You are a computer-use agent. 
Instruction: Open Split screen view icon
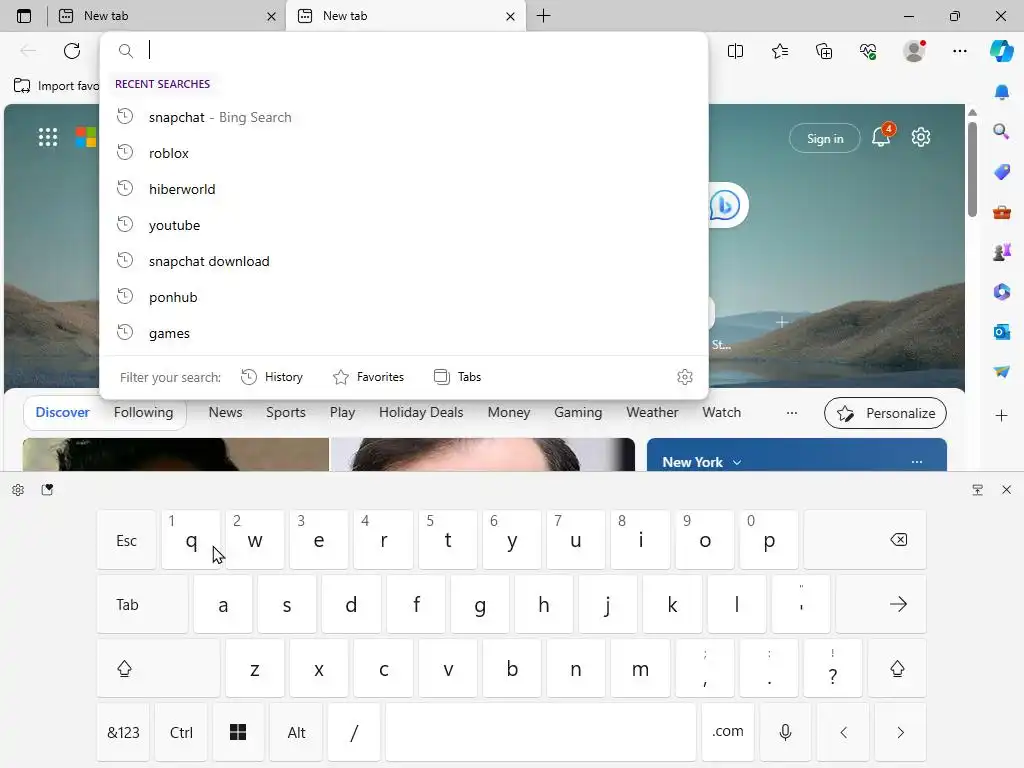[x=735, y=51]
